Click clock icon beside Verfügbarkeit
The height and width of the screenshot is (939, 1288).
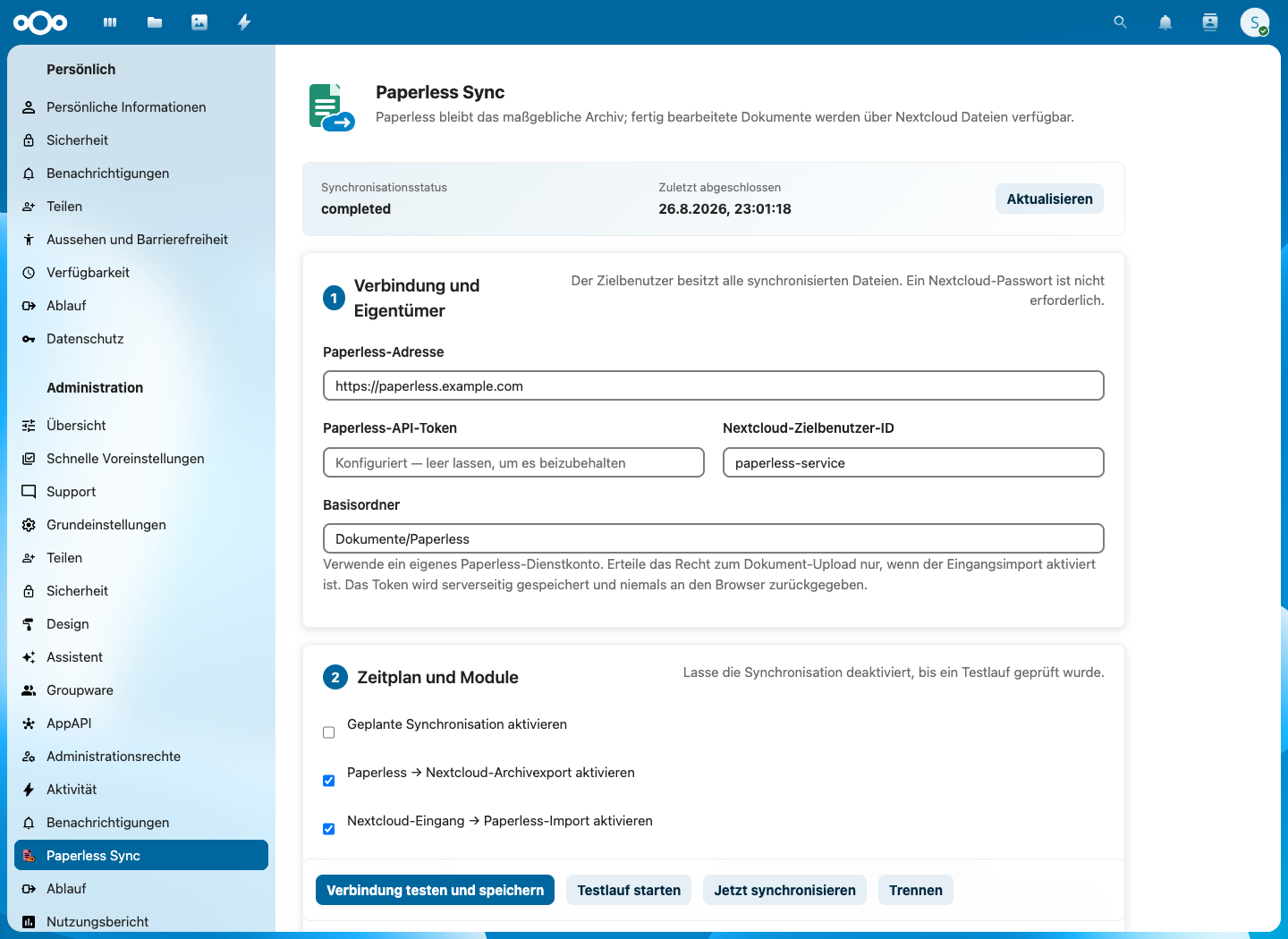[x=29, y=273]
